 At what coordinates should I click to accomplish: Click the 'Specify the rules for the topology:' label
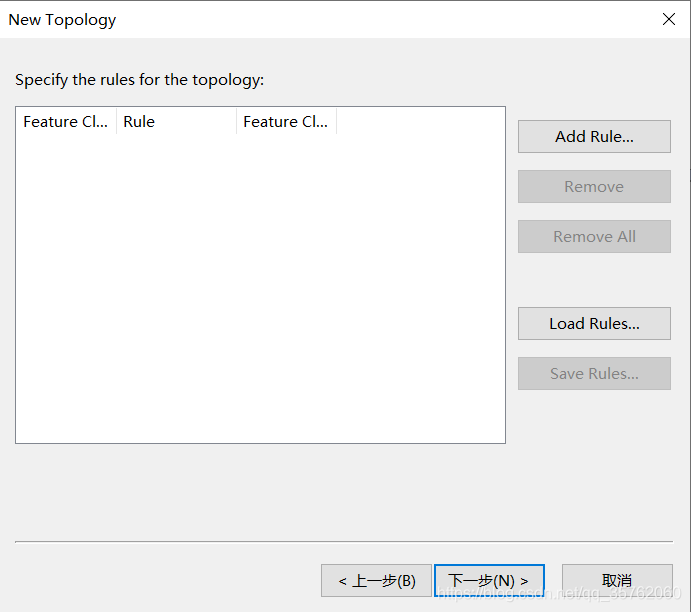click(x=140, y=80)
